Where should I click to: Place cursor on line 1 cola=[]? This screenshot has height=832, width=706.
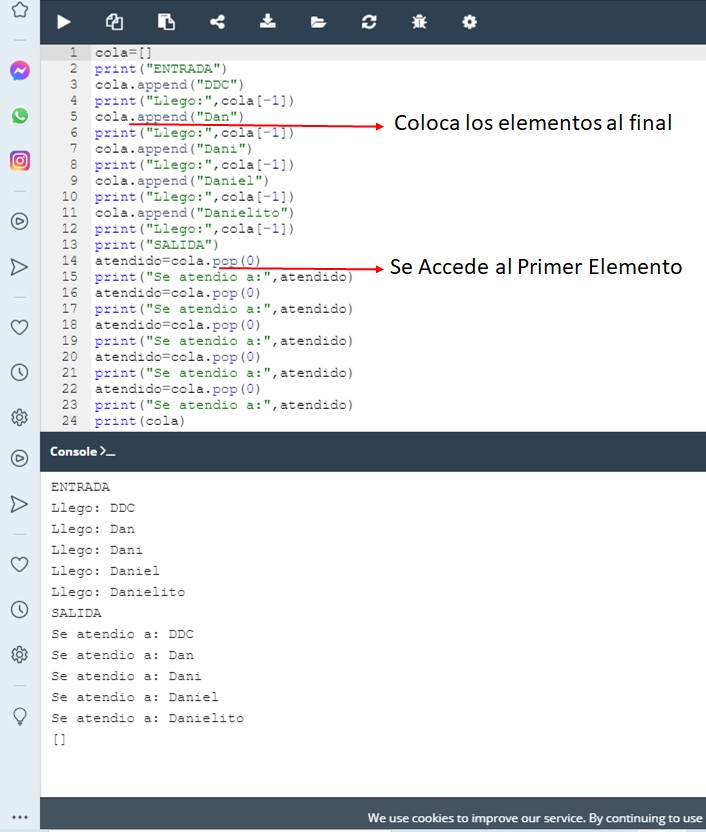(x=122, y=53)
